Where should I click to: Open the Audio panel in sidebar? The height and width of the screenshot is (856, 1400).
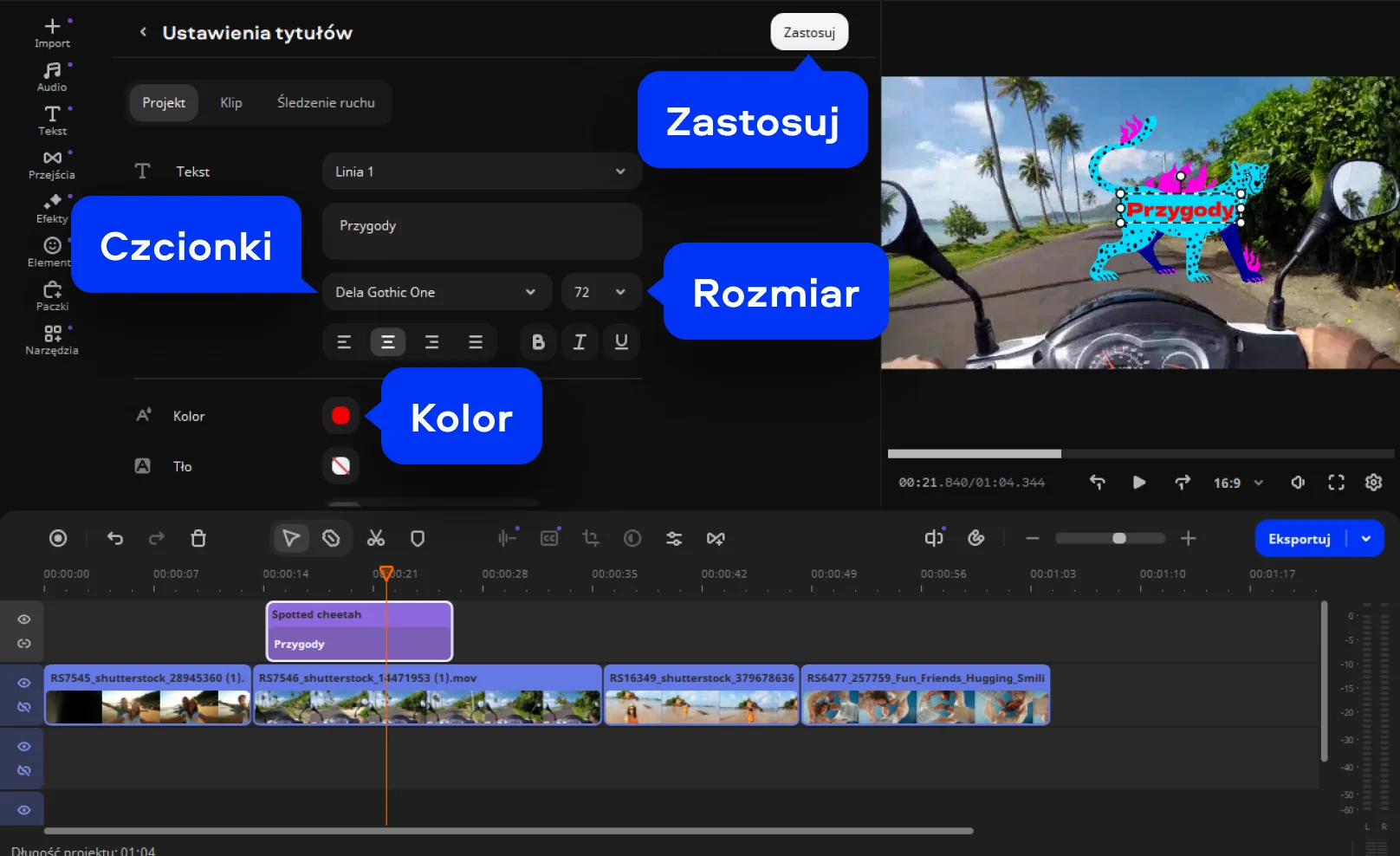tap(52, 76)
